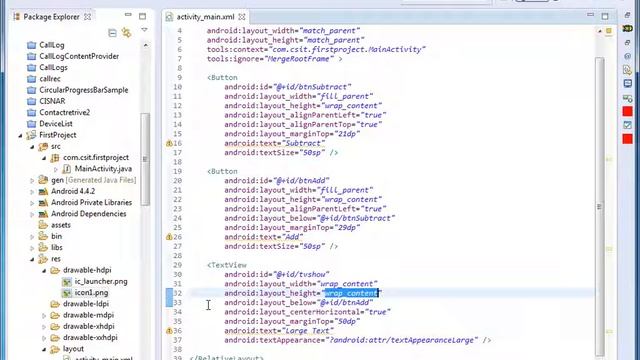
Task: Open the Console monitor icon in right trim
Action: point(627,84)
